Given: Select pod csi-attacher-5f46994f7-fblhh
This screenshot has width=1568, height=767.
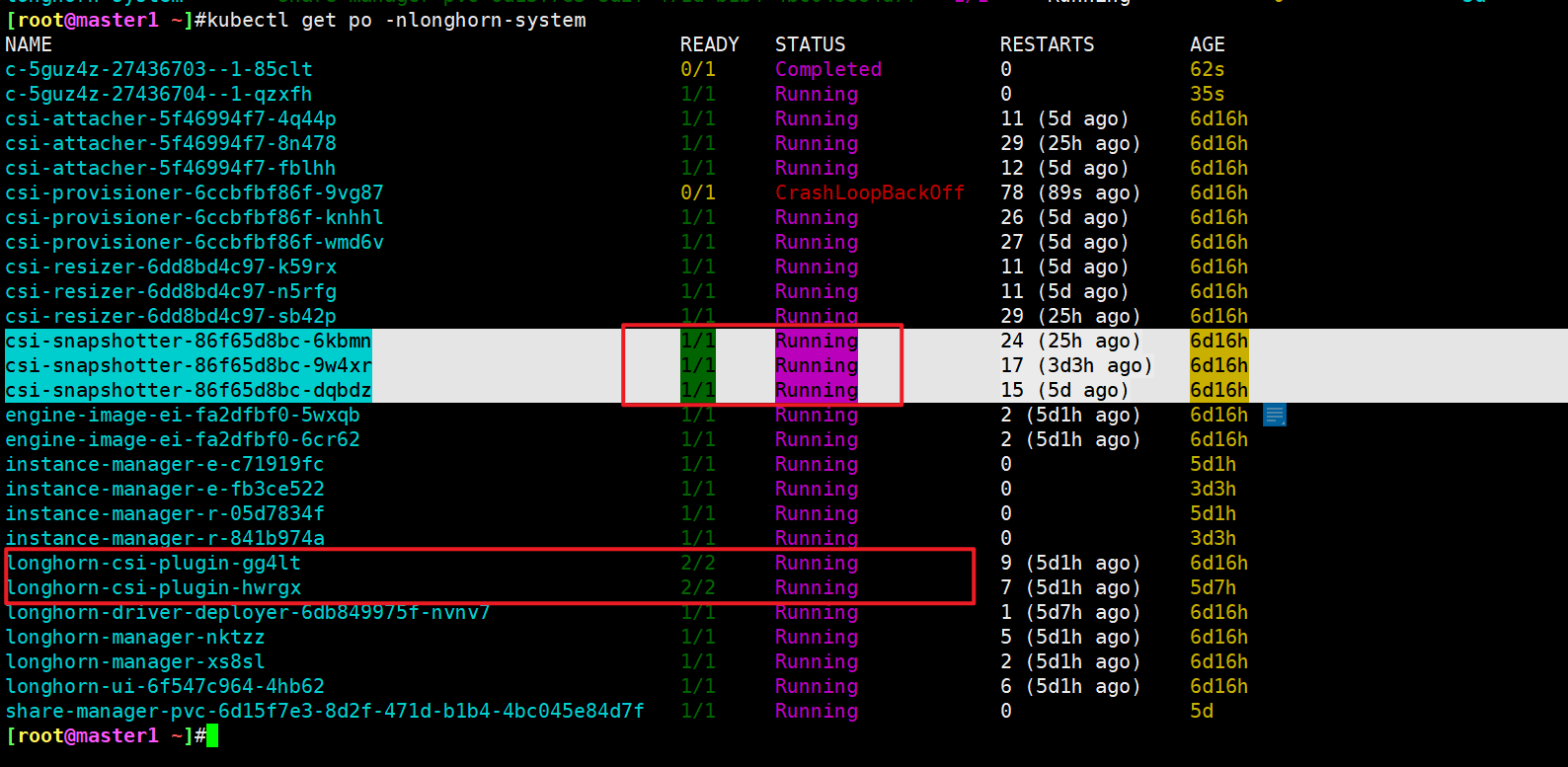Looking at the screenshot, I should 171,168.
